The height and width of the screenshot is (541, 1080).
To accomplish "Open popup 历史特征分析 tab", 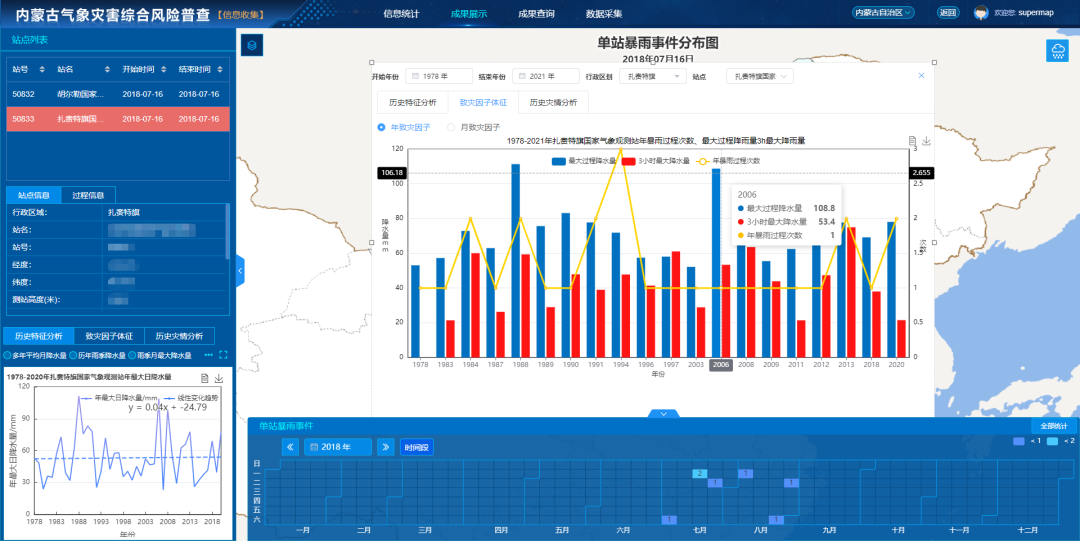I will [413, 103].
